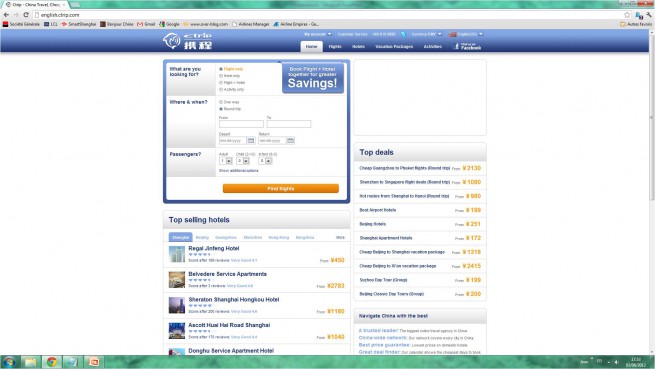This screenshot has height=369, width=655.
Task: Click Chrome icon in taskbar
Action: click(x=51, y=362)
